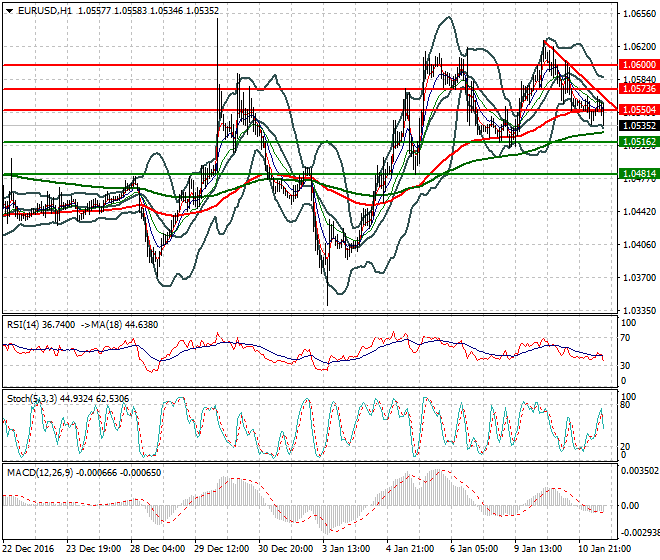This screenshot has height=560, width=660.
Task: Click the MACD 0.003502 scale value
Action: 640,471
